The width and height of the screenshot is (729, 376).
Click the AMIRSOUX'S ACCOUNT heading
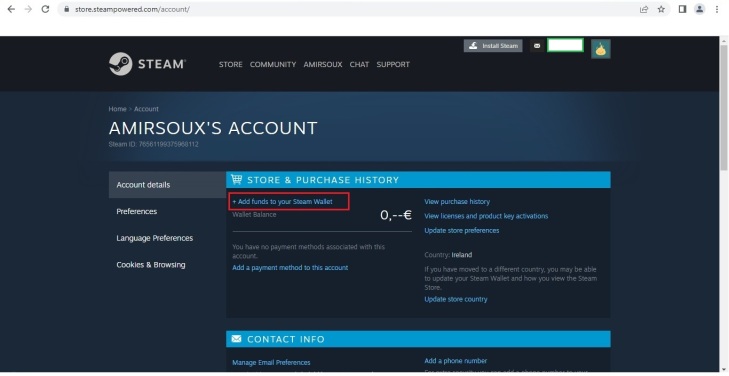pos(213,128)
